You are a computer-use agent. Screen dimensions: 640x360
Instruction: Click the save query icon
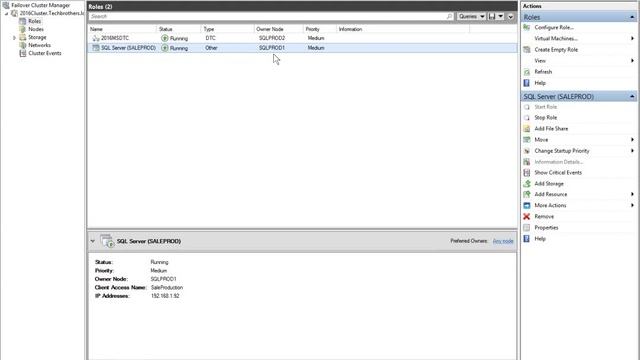[492, 16]
